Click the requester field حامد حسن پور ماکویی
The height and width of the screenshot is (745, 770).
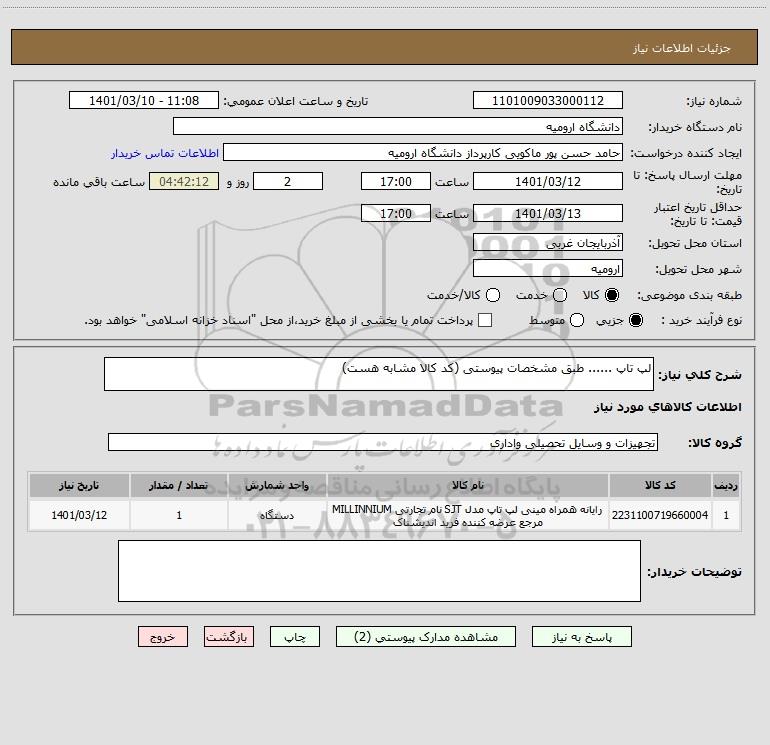[423, 152]
